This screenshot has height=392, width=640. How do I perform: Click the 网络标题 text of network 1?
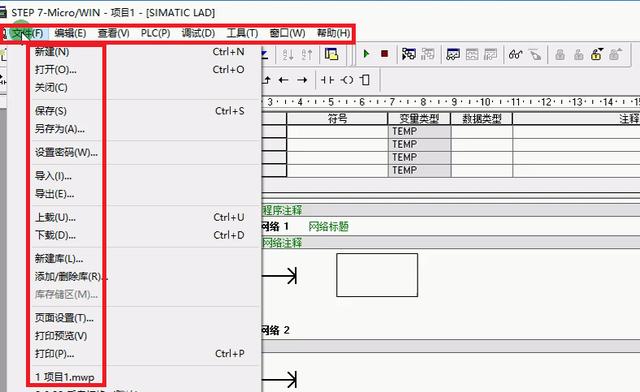(329, 226)
